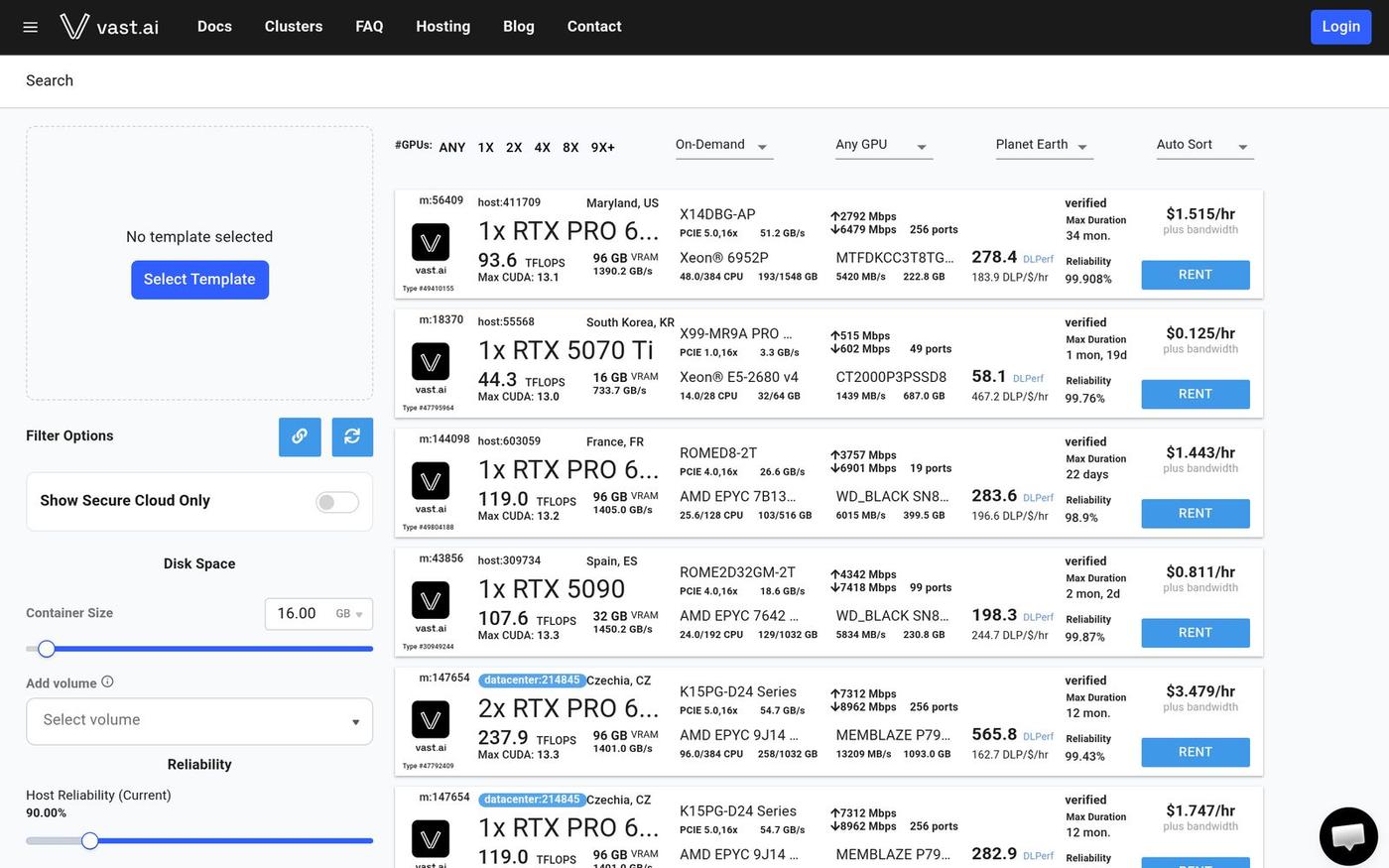Image resolution: width=1389 pixels, height=868 pixels.
Task: Copy filter link with the chain icon
Action: click(x=300, y=436)
